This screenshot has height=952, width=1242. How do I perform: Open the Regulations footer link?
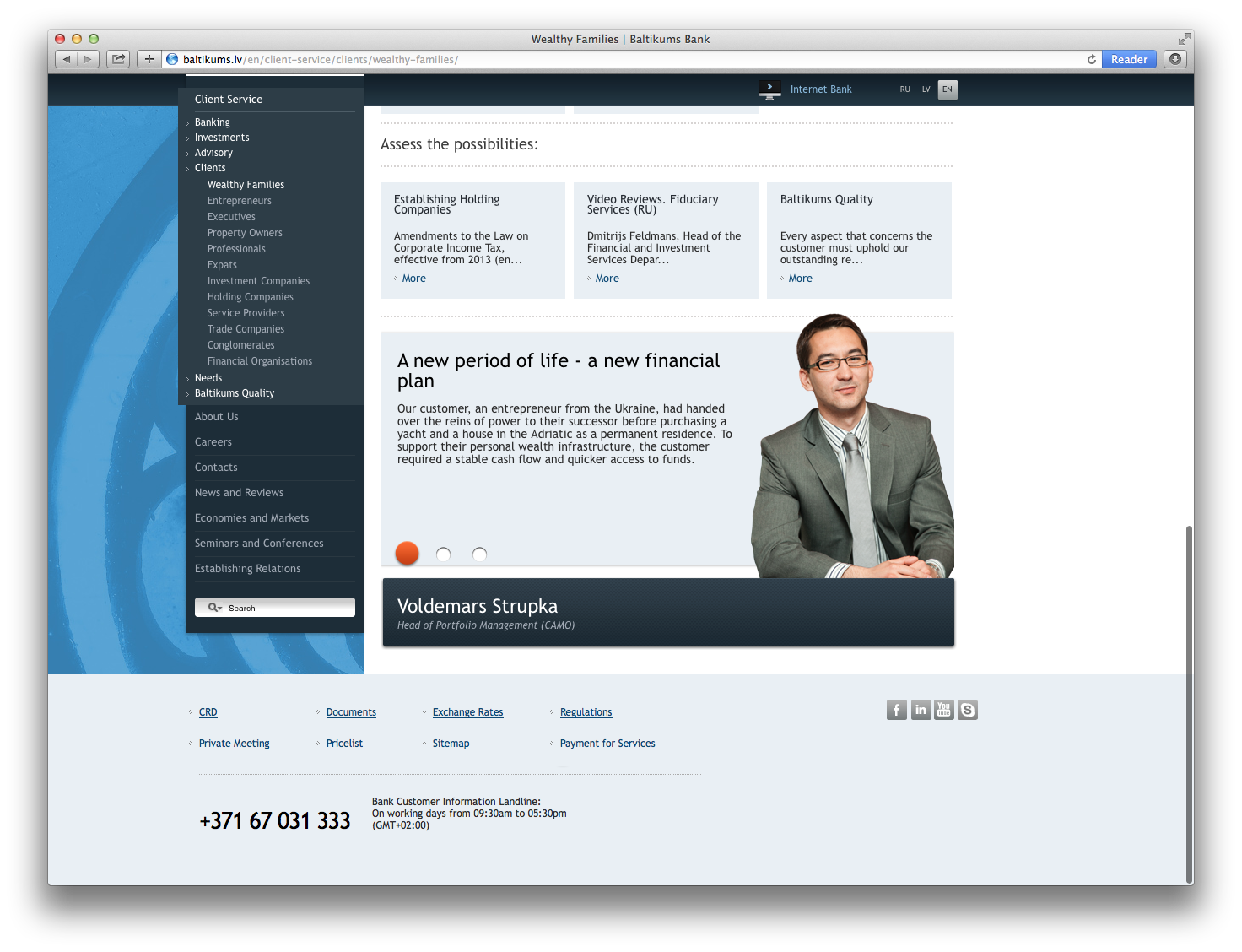(586, 712)
